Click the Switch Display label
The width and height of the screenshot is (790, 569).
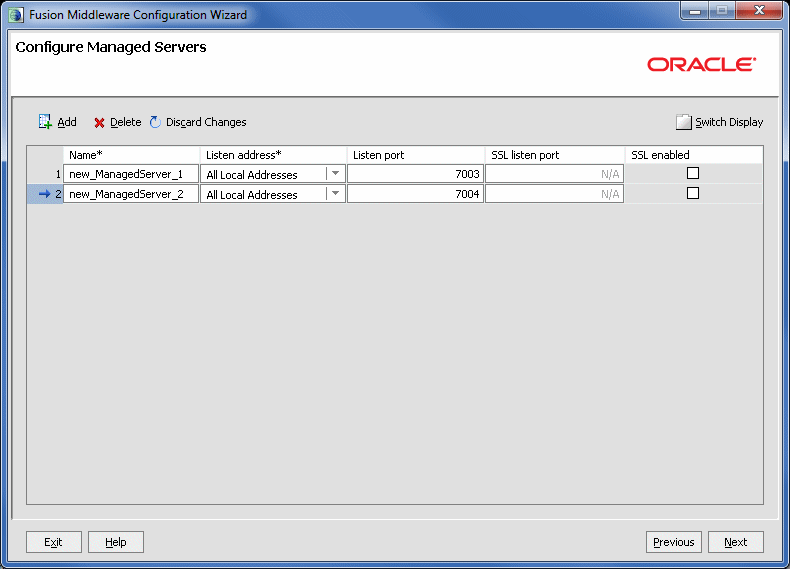pos(729,122)
